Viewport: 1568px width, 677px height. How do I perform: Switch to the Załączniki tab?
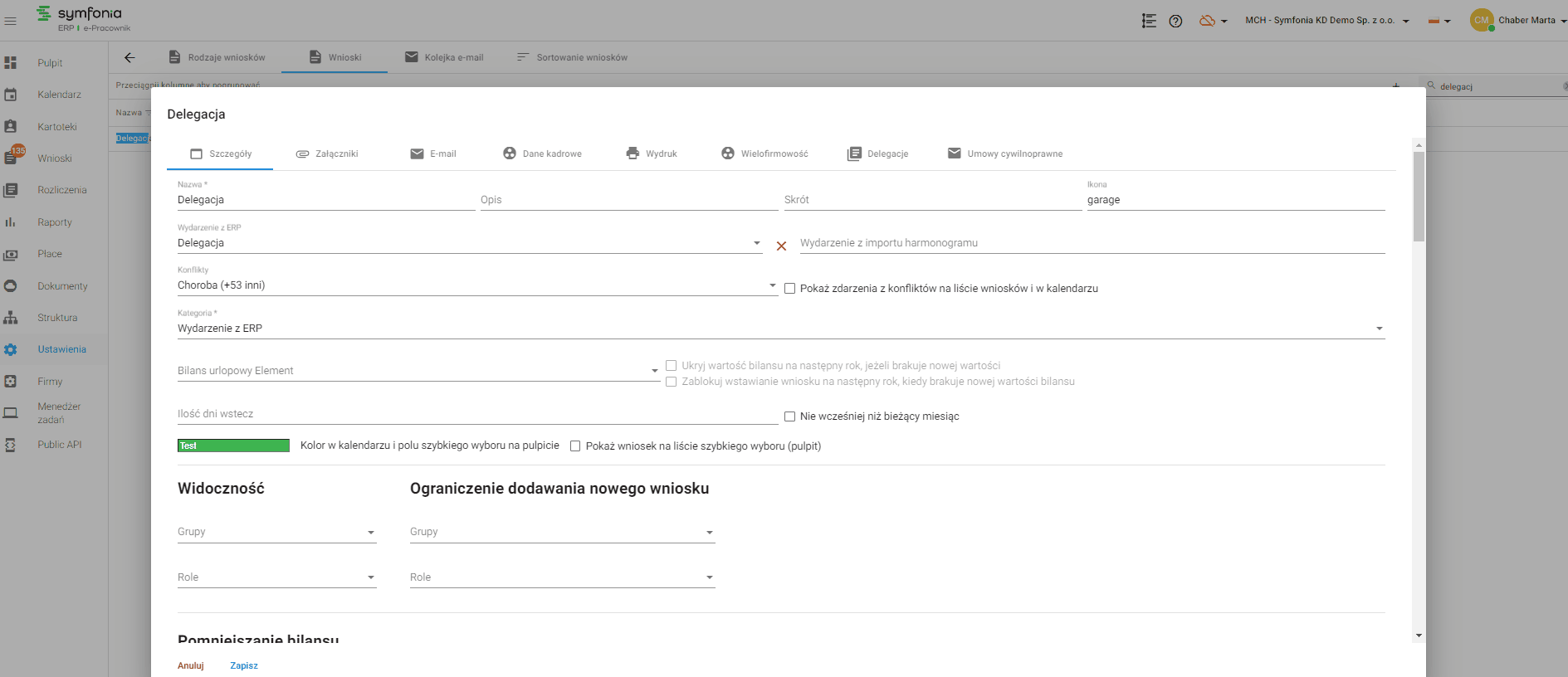[x=327, y=153]
